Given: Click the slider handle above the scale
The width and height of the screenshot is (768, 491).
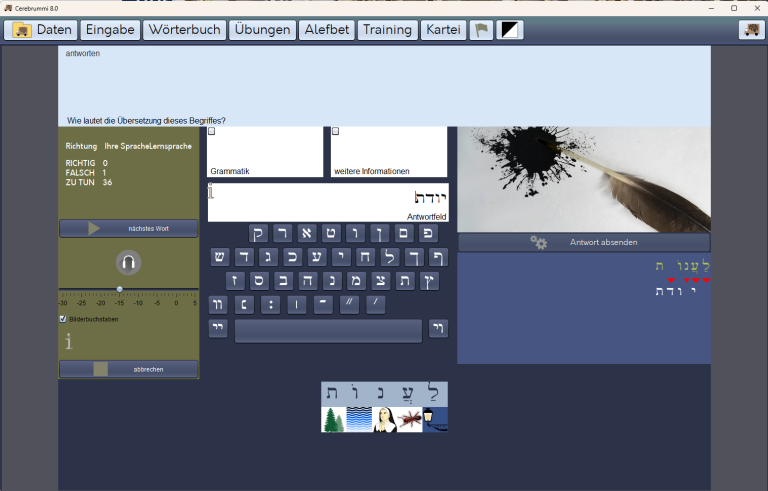Looking at the screenshot, I should coord(120,290).
